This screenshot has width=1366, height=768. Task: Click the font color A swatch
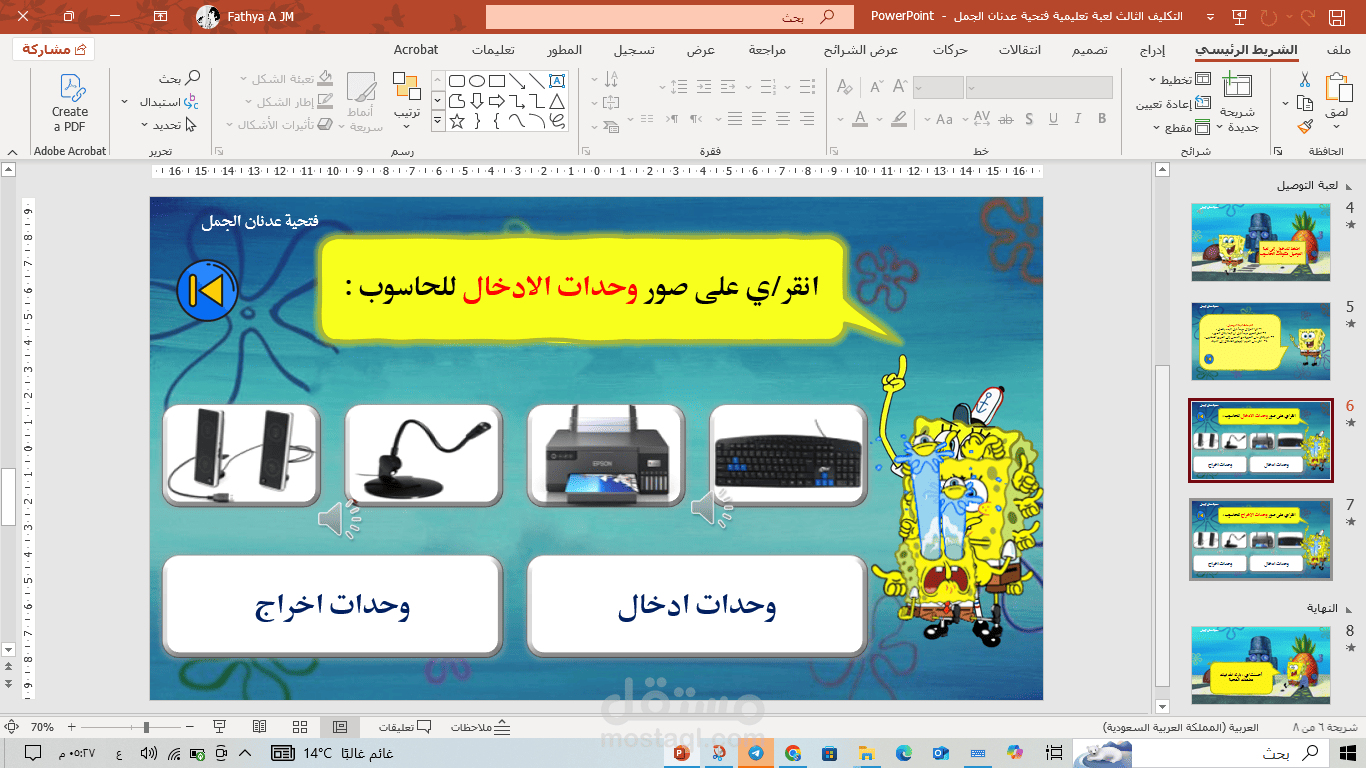click(859, 119)
